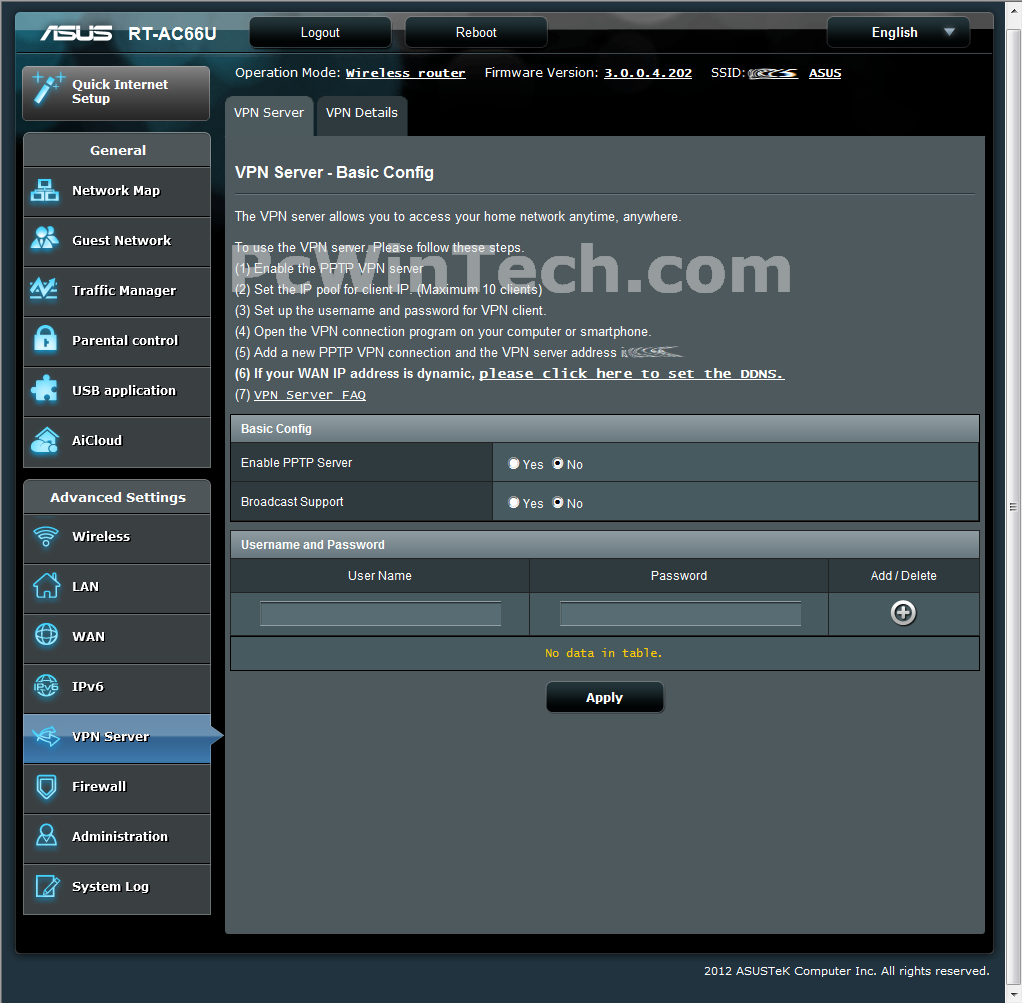
Task: Select the Firewall shield icon
Action: point(46,787)
